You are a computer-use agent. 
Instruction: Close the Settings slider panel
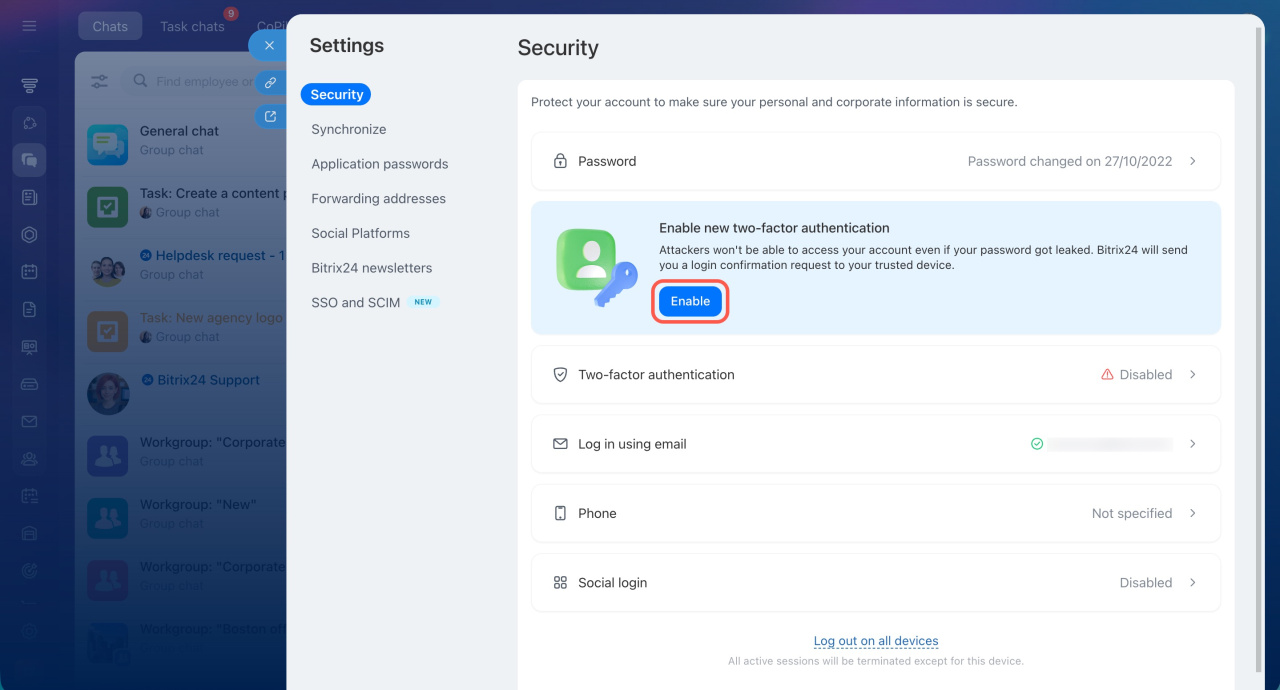[x=268, y=45]
